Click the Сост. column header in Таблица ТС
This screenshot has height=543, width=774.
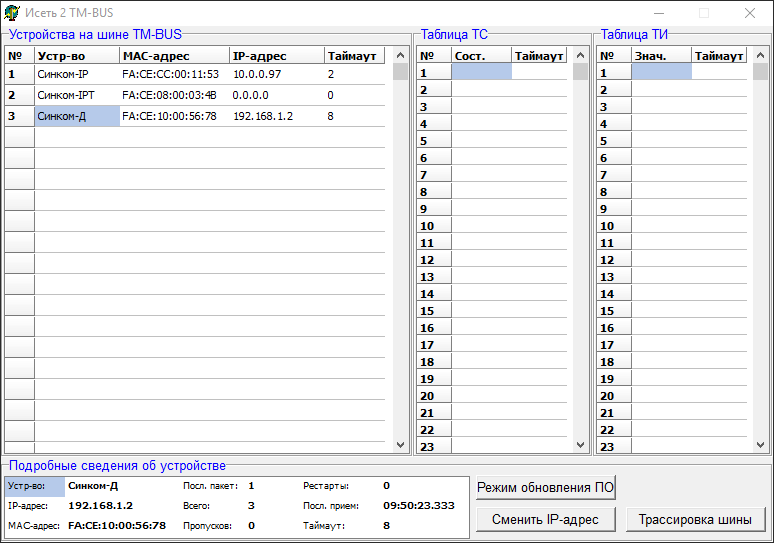pos(481,56)
